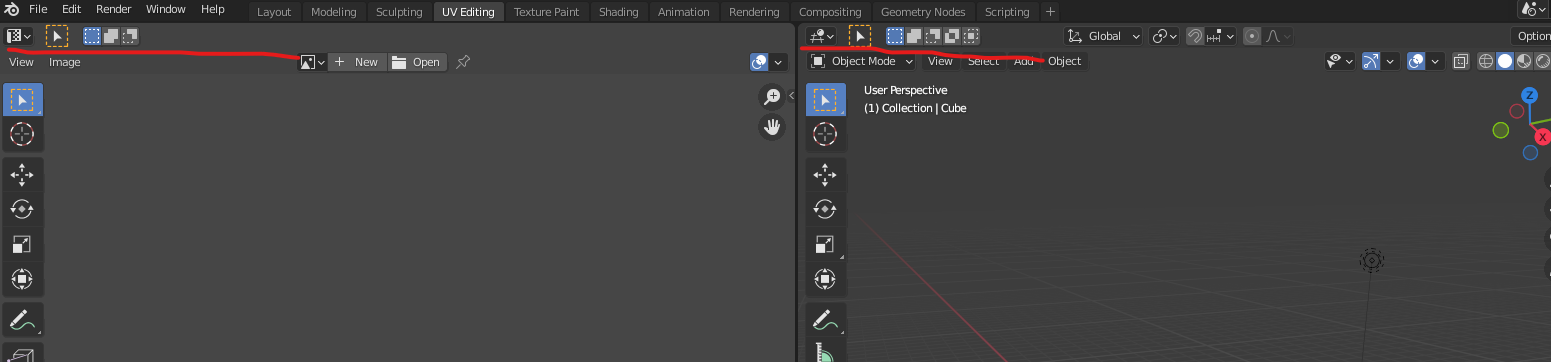Click the Open image button
The image size is (1551, 362).
416,62
